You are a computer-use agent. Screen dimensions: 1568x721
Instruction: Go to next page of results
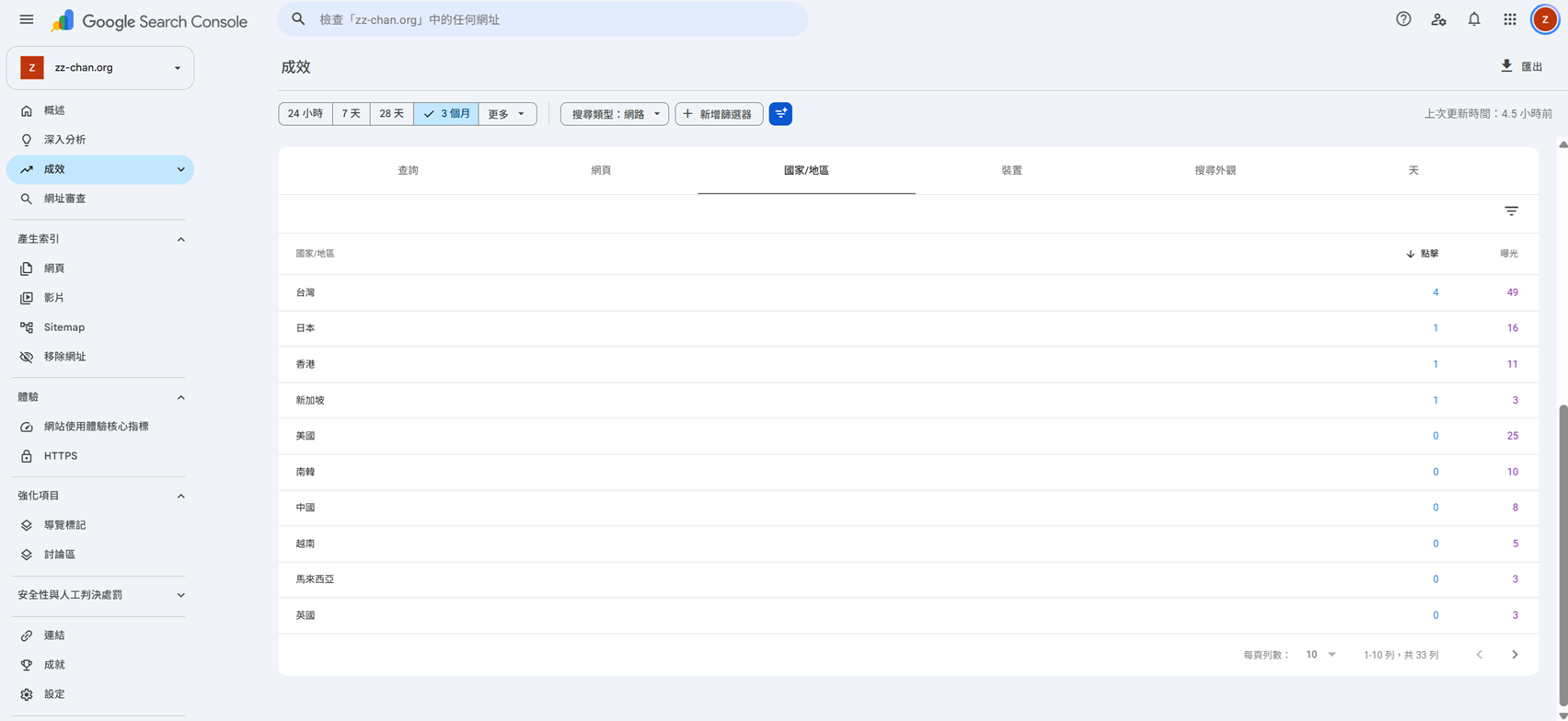(x=1515, y=655)
